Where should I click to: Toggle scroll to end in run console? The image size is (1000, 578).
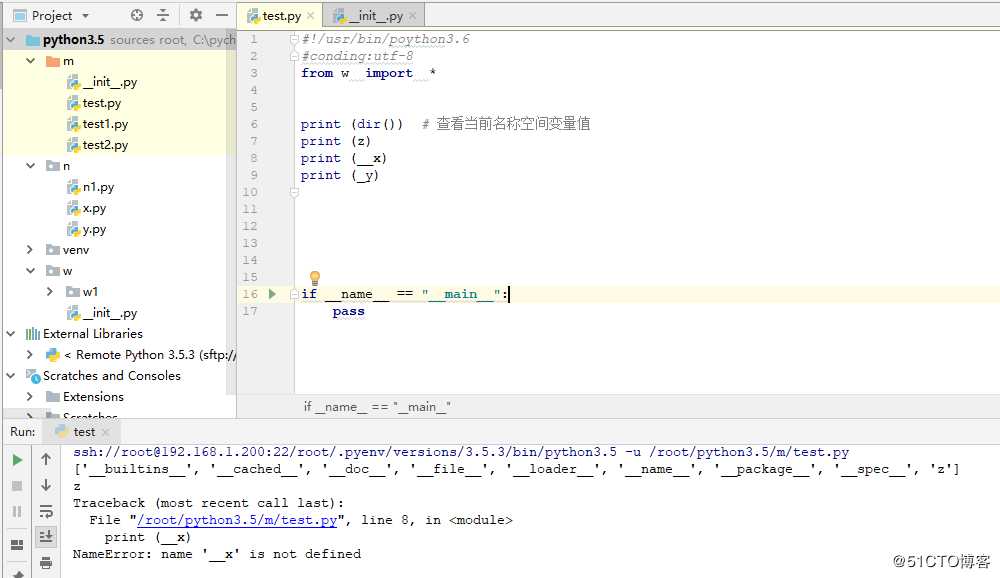[x=46, y=537]
